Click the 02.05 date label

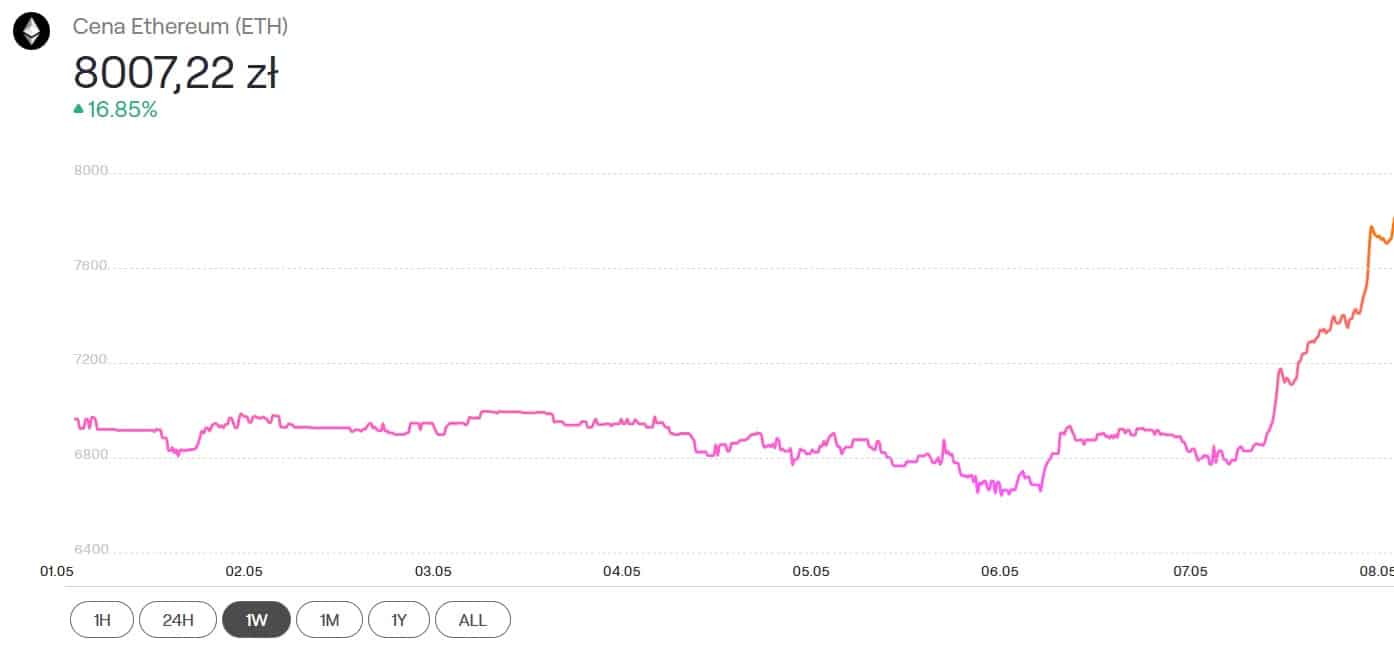(x=244, y=572)
